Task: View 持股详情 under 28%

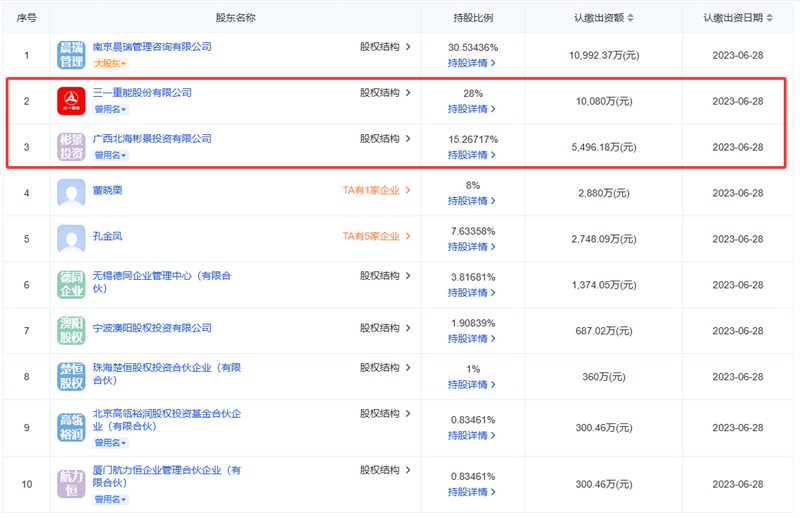Action: pos(472,109)
